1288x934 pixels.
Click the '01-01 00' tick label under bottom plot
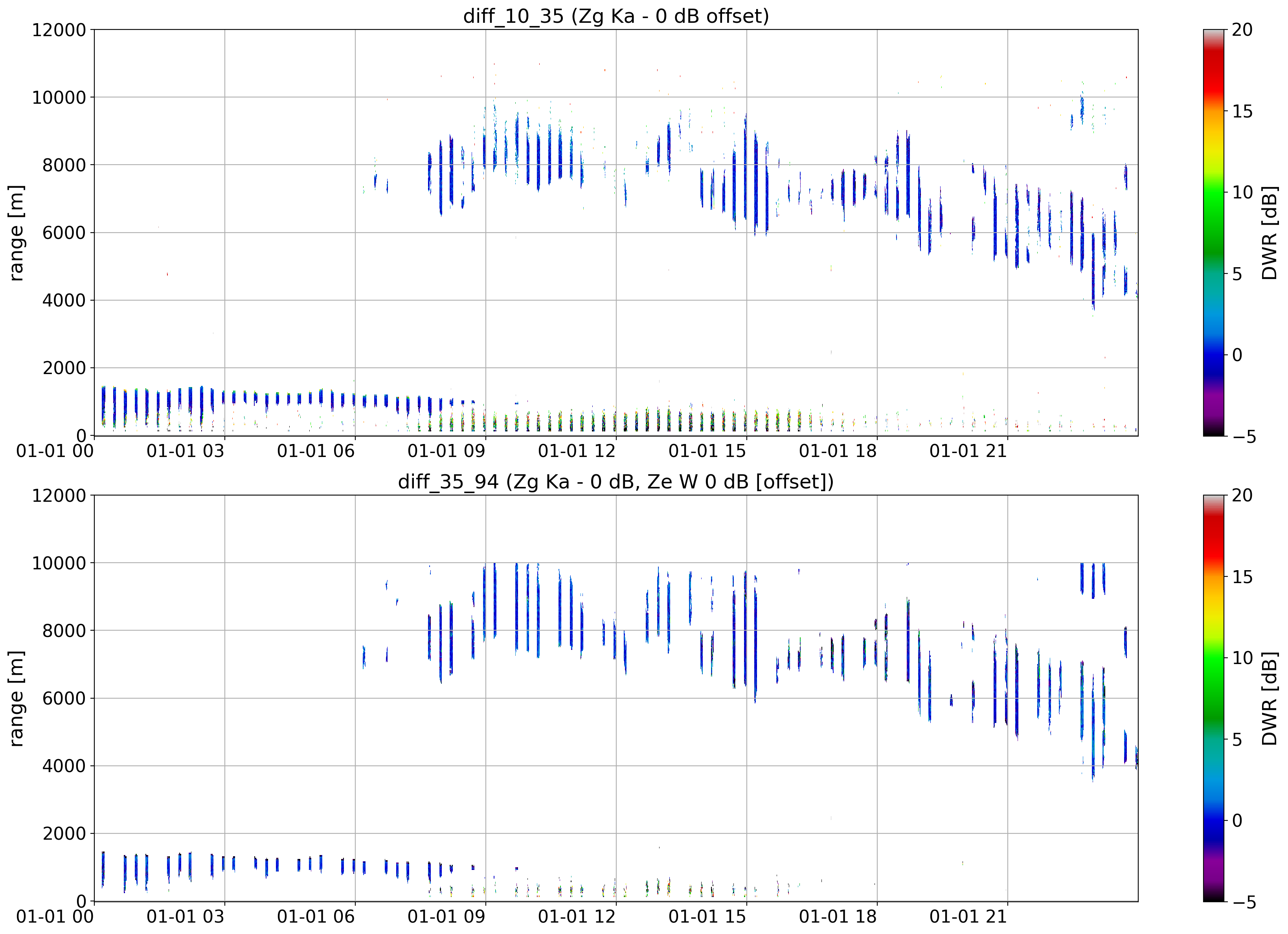click(x=55, y=916)
